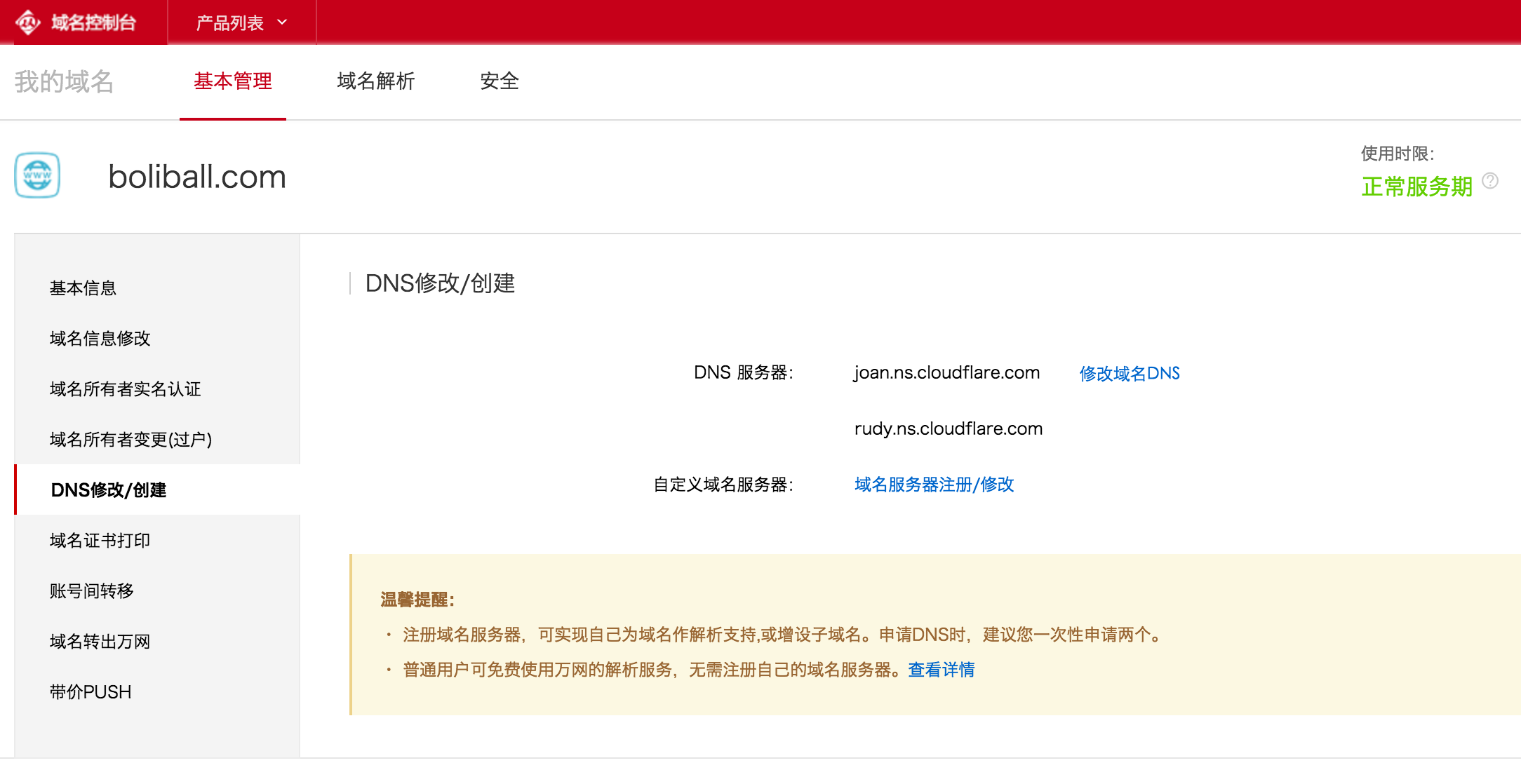This screenshot has height=784, width=1521.
Task: Click the Wanwang logo icon
Action: [28, 22]
